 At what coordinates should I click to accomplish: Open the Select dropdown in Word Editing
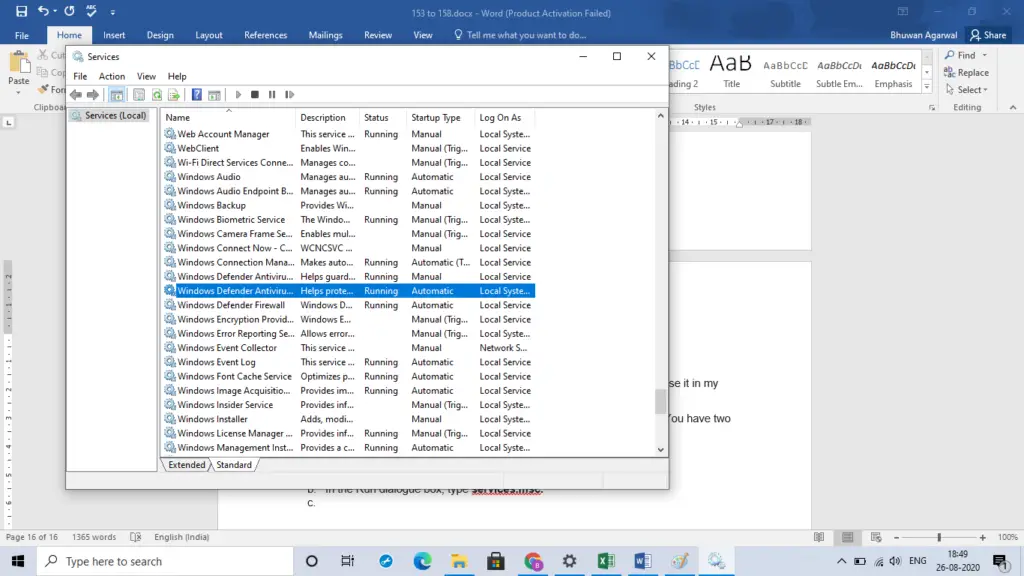coord(967,89)
